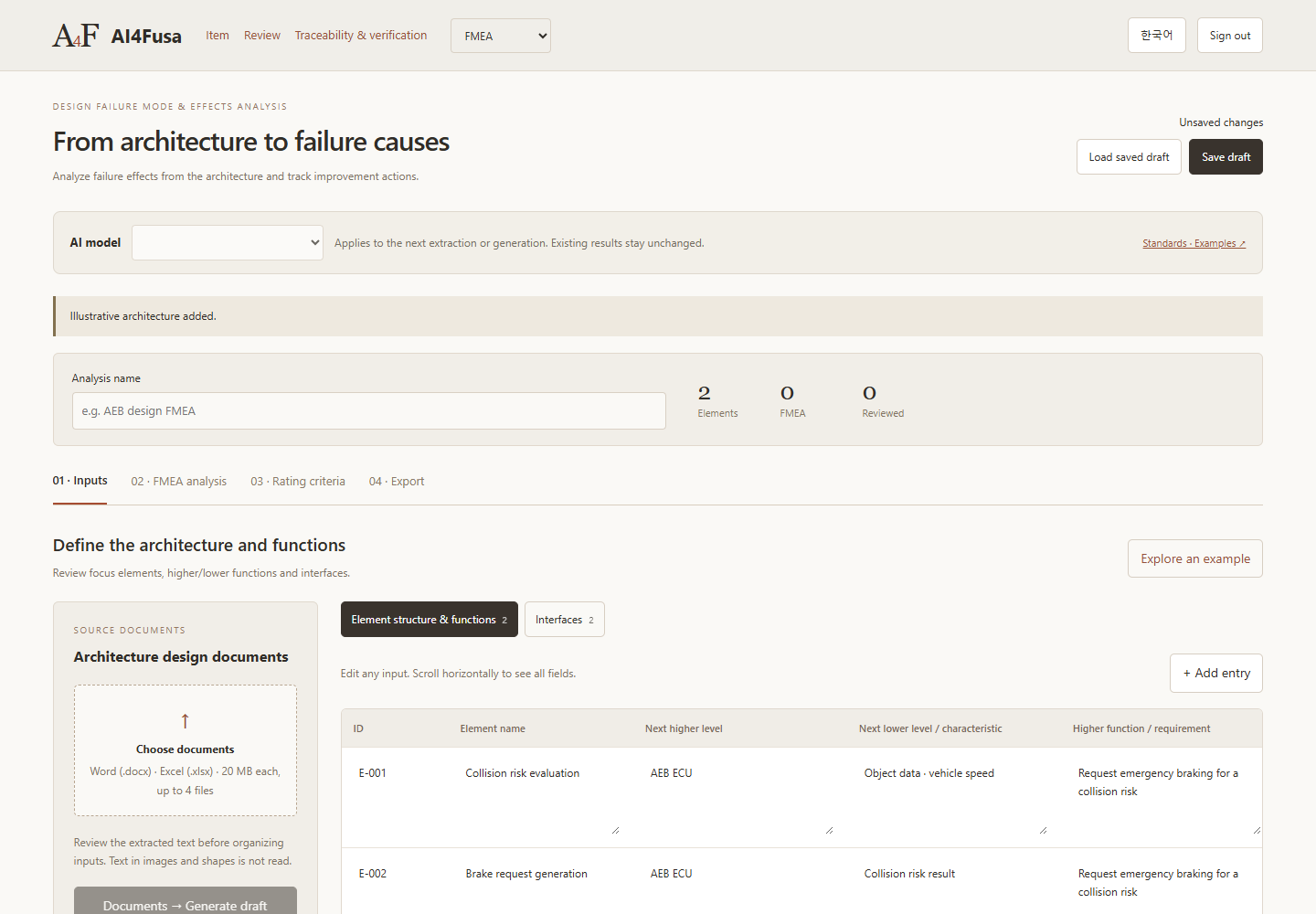Click Explore an example button

point(1195,558)
